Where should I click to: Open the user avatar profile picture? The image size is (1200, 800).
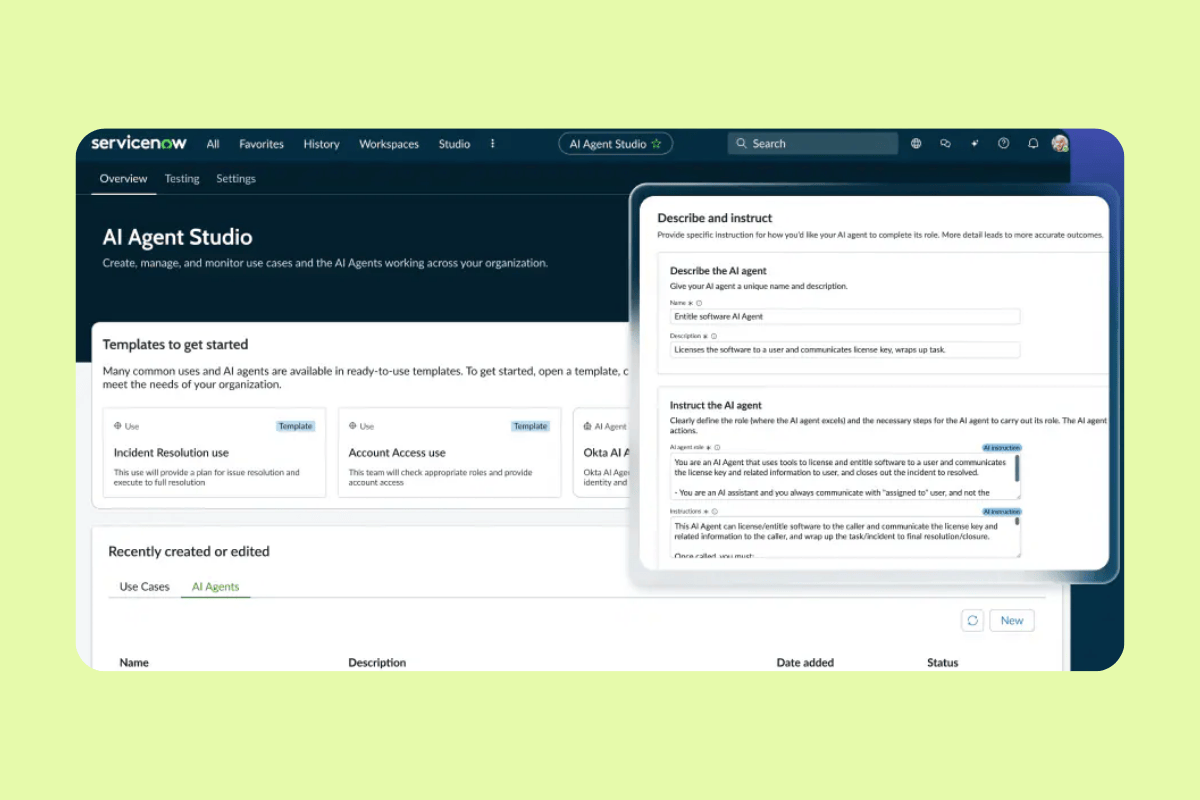[1060, 143]
